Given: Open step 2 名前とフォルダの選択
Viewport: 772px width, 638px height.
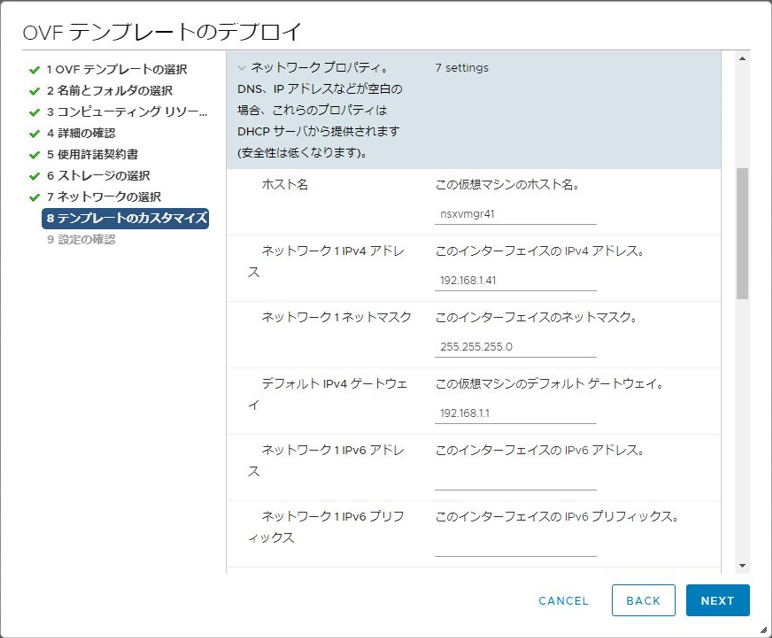Looking at the screenshot, I should coord(110,91).
